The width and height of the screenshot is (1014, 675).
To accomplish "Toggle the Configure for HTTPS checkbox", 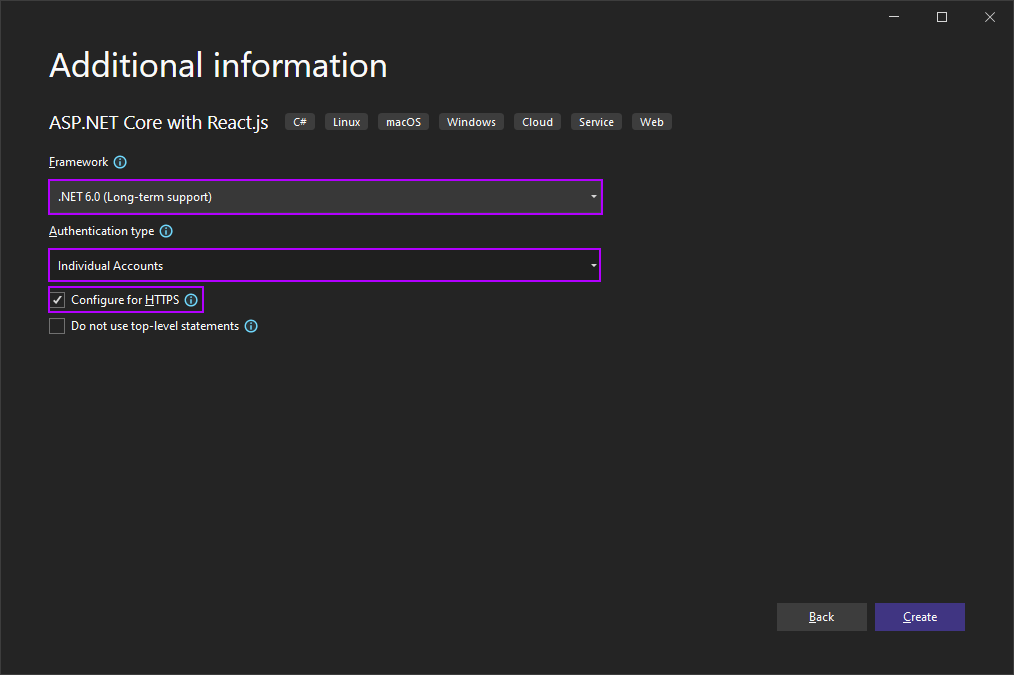I will click(58, 300).
